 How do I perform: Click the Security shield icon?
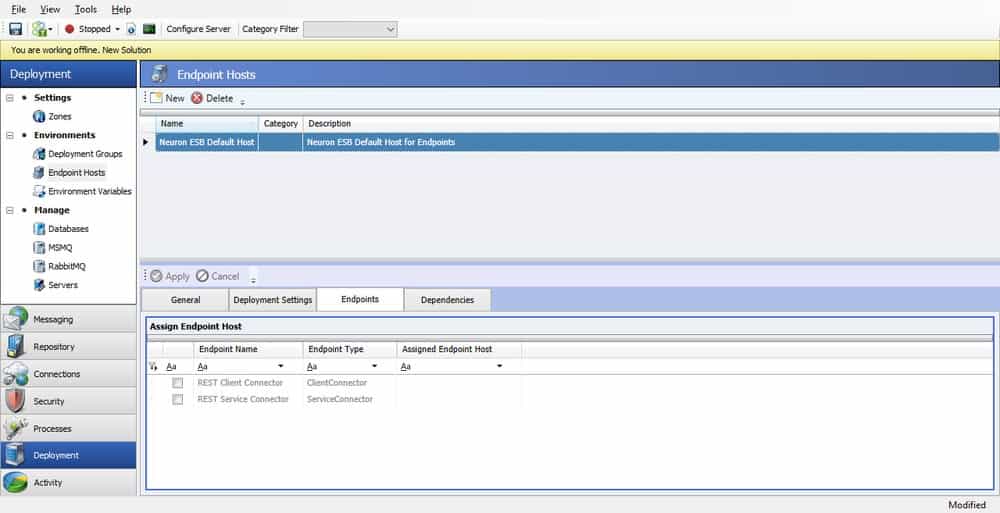click(15, 401)
